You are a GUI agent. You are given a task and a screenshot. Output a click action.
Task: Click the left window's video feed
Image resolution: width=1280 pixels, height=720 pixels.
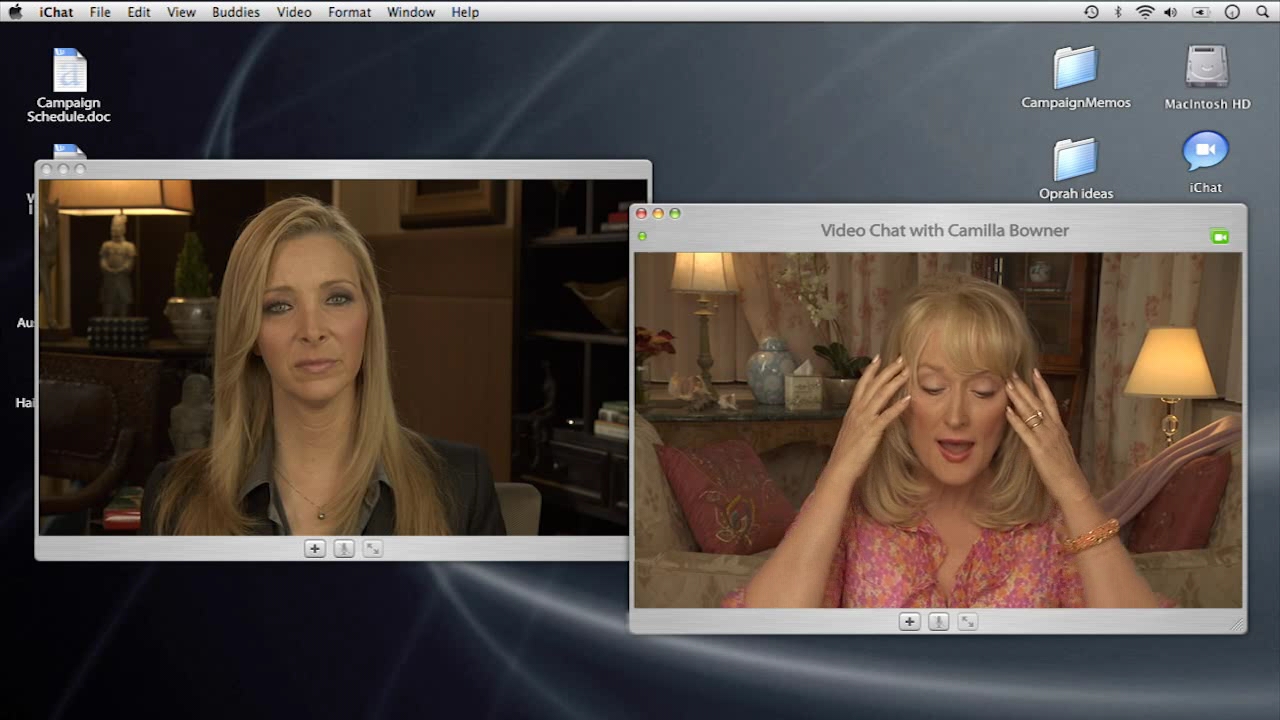pyautogui.click(x=335, y=357)
